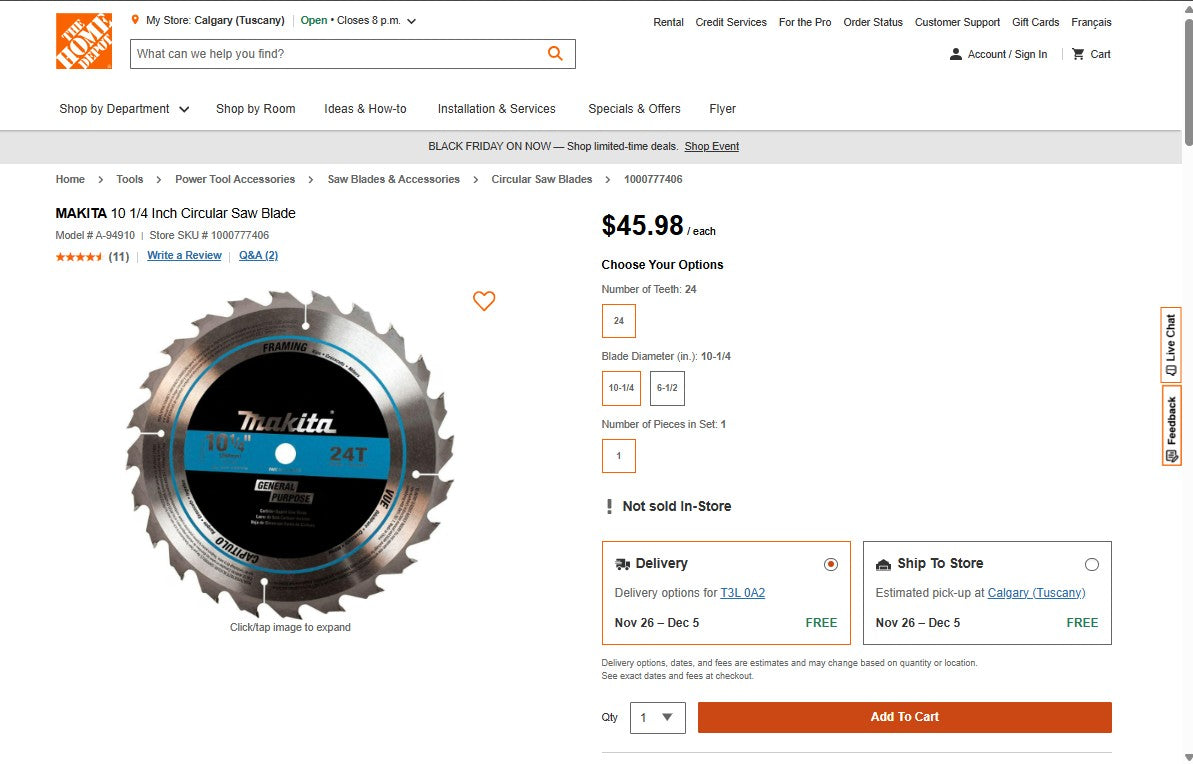Click the location pin beside My Store
The height and width of the screenshot is (764, 1193).
(136, 18)
